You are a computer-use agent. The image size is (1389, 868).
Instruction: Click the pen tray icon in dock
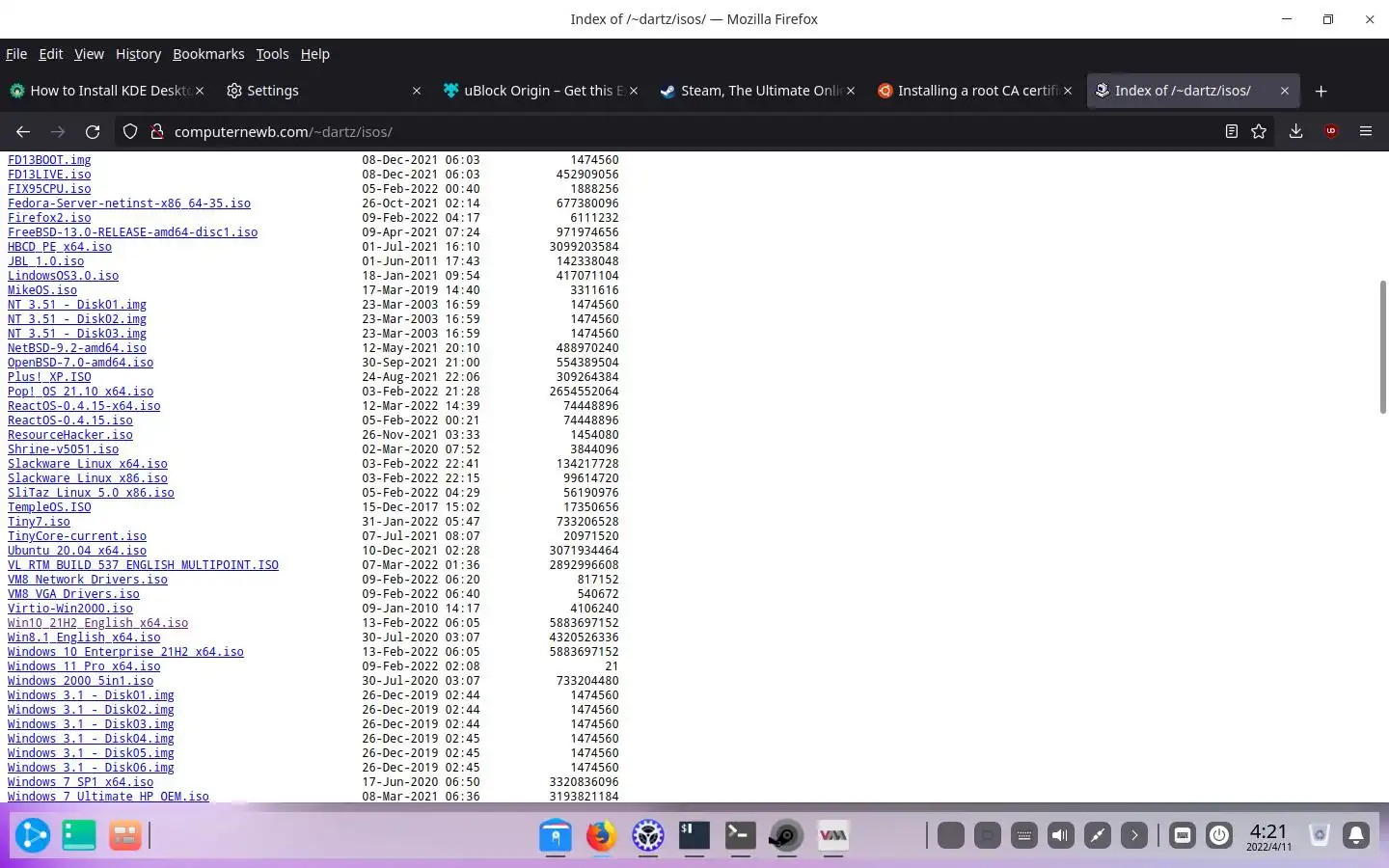click(1098, 835)
